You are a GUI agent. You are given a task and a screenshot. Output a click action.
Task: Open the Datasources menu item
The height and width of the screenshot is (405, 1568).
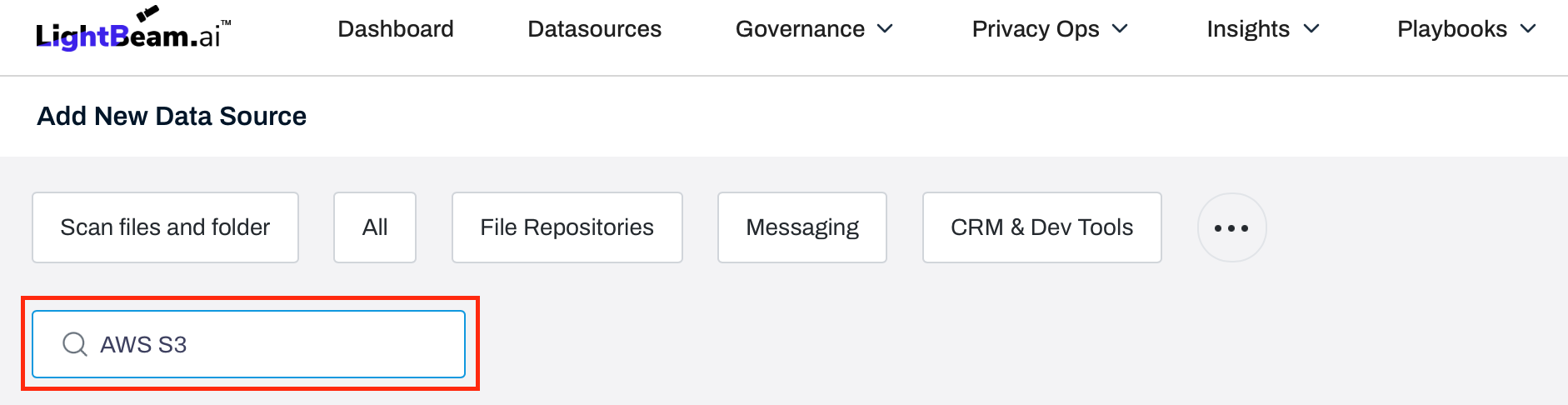[594, 29]
